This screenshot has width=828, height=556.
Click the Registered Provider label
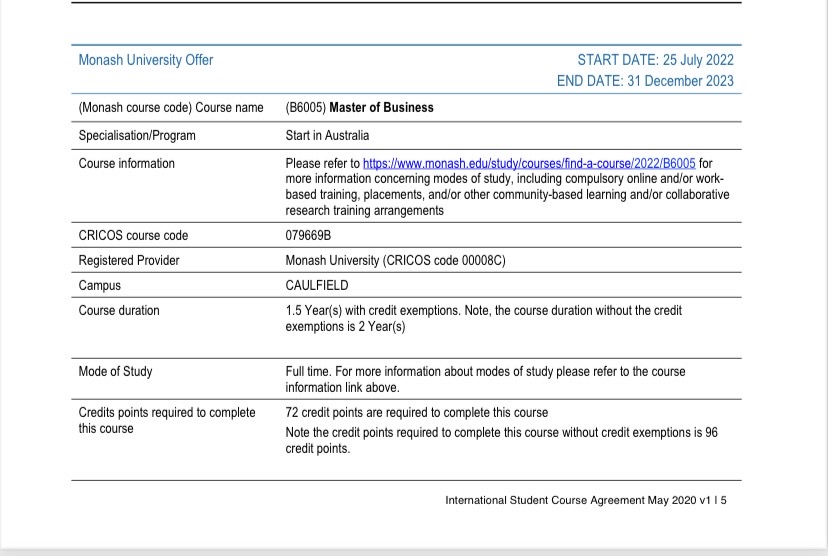pyautogui.click(x=130, y=261)
